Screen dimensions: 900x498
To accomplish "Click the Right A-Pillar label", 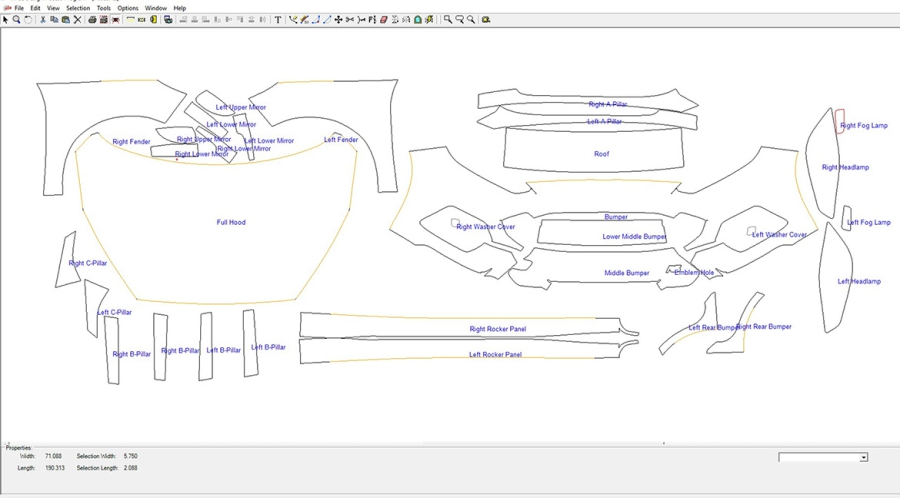I will 608,104.
